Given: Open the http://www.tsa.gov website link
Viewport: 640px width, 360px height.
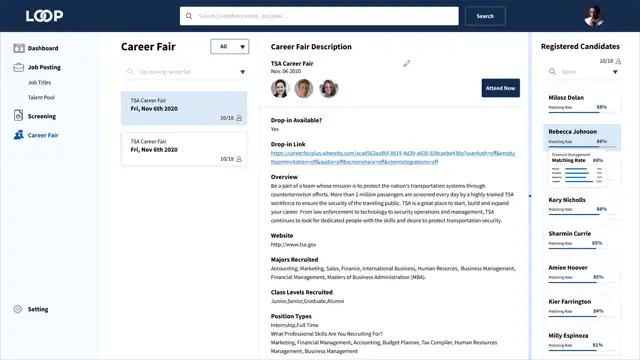Looking at the screenshot, I should click(293, 244).
